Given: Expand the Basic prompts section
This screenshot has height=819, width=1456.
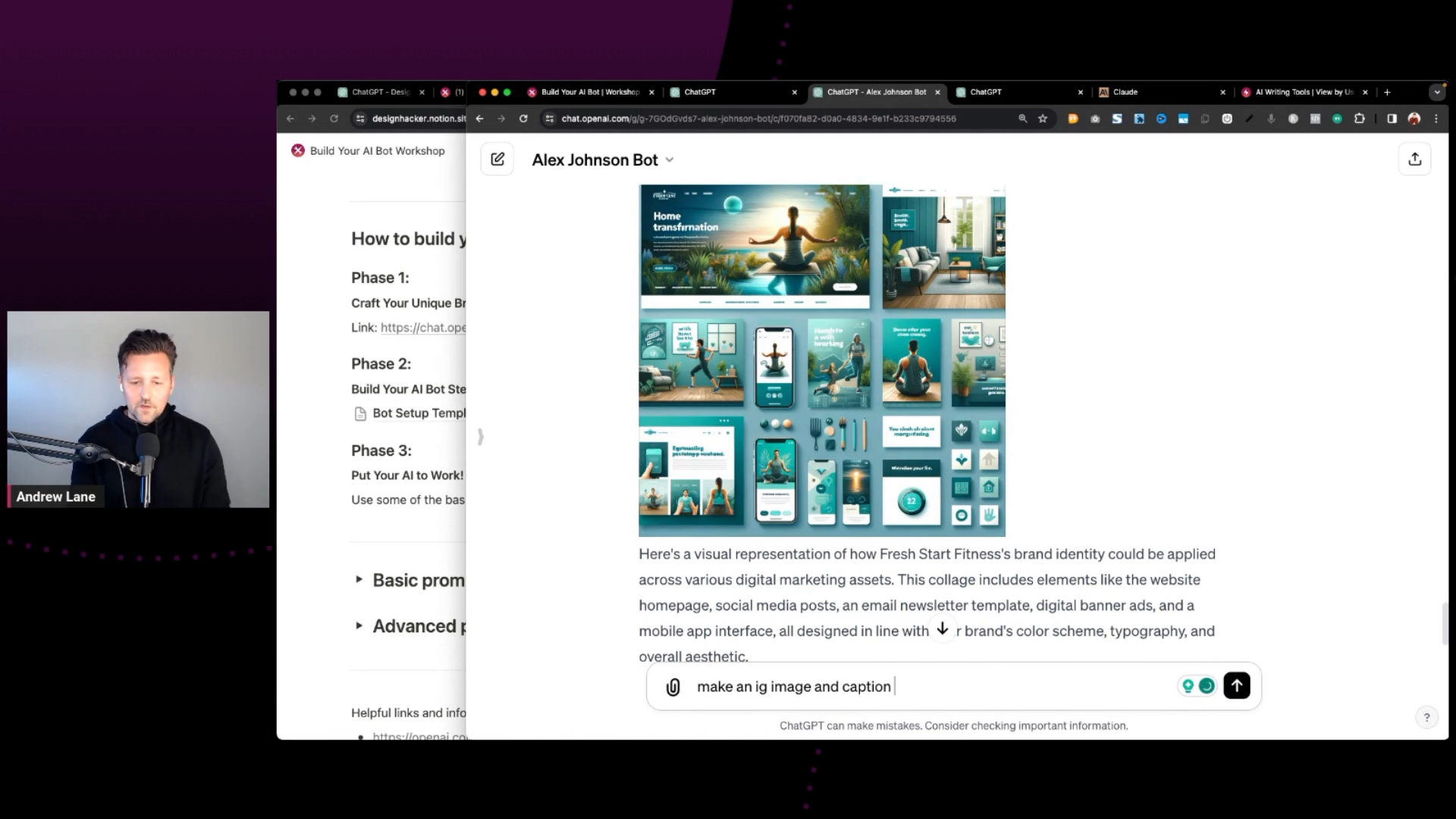Looking at the screenshot, I should click(359, 579).
